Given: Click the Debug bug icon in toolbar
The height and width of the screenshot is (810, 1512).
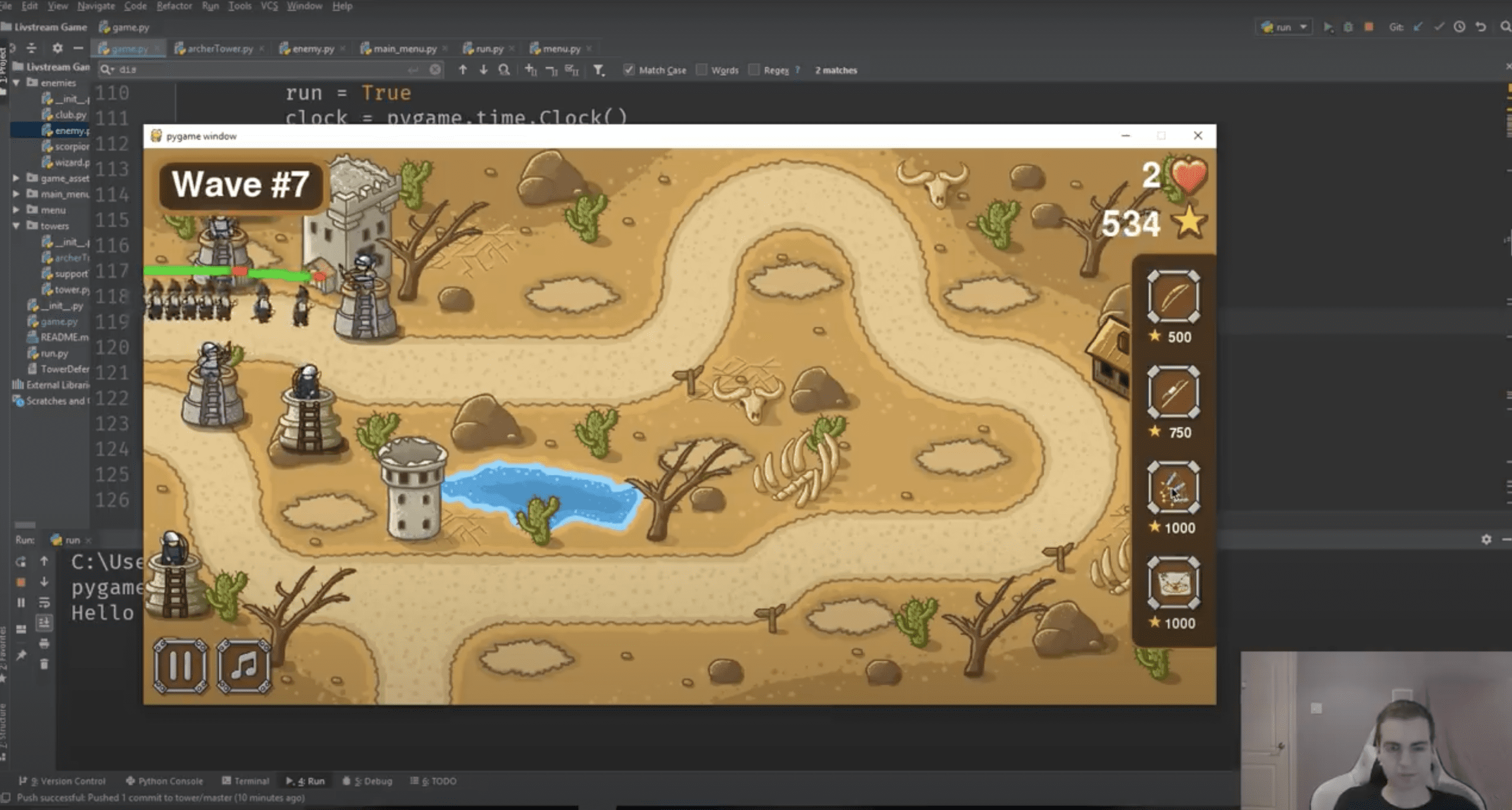Looking at the screenshot, I should (1348, 27).
